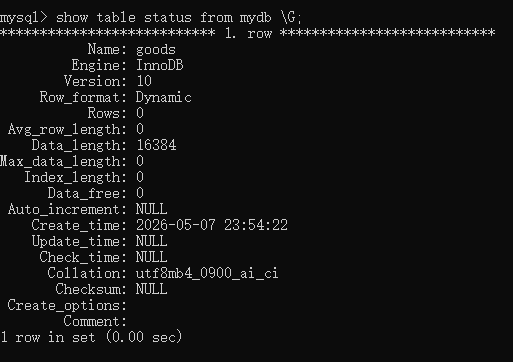Click the Update_time NULL value
Screen dimensions: 513x362
click(x=152, y=241)
